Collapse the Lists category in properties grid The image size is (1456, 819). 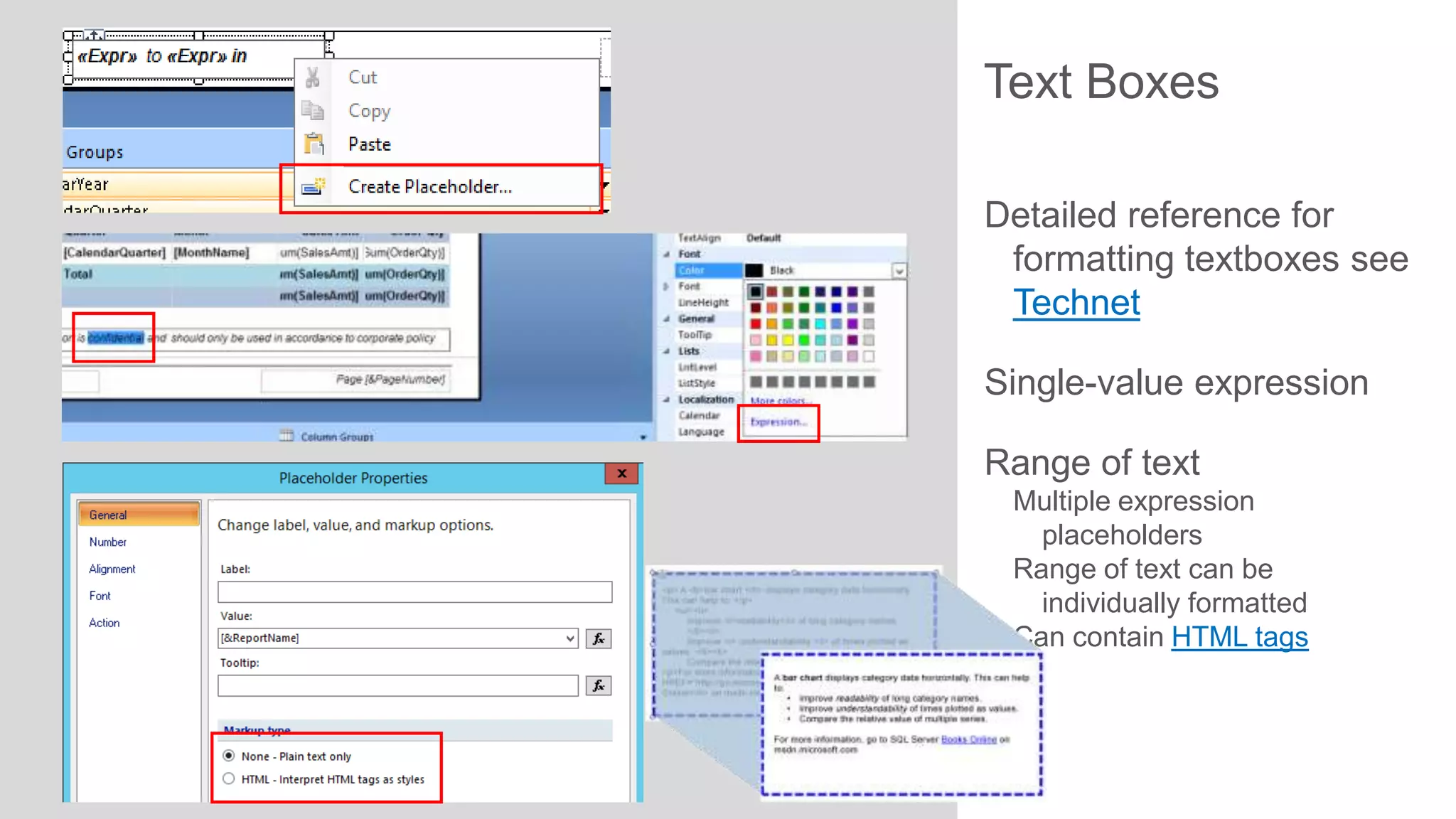(x=667, y=351)
